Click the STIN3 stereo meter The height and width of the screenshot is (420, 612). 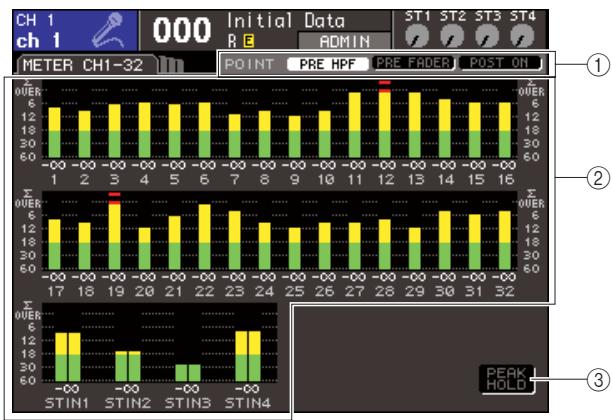click(x=188, y=373)
